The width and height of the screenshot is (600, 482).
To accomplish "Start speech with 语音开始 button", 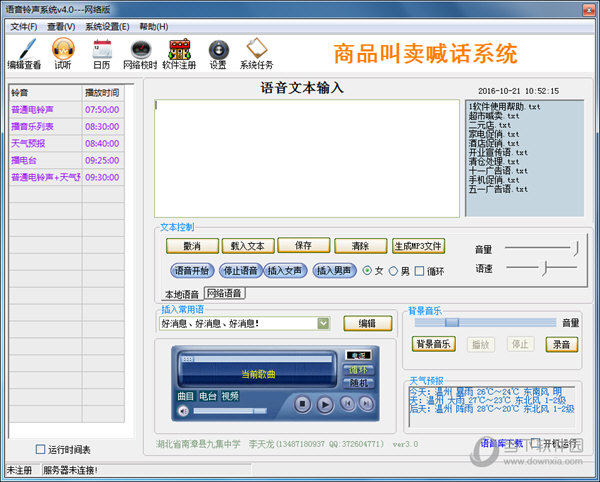I will pos(192,270).
